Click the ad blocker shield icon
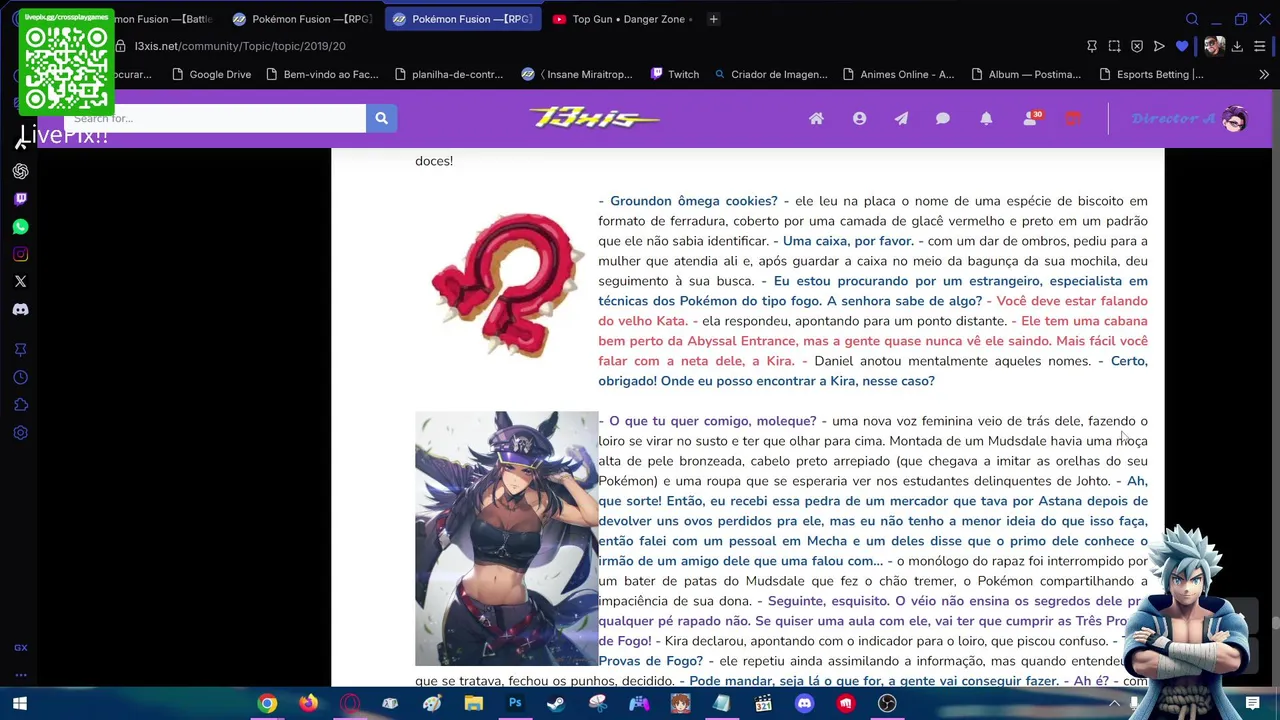This screenshot has height=720, width=1280. (1137, 46)
